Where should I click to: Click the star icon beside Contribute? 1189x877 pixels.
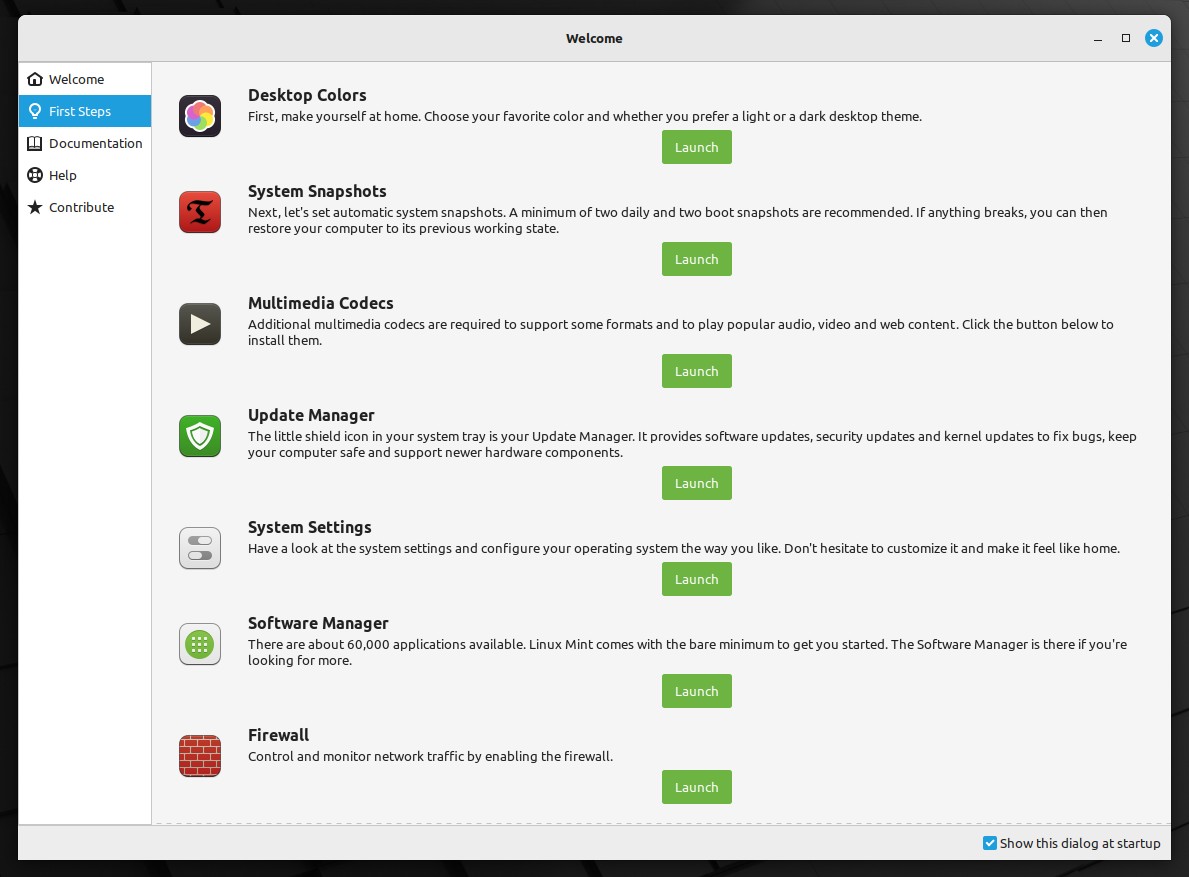tap(35, 207)
